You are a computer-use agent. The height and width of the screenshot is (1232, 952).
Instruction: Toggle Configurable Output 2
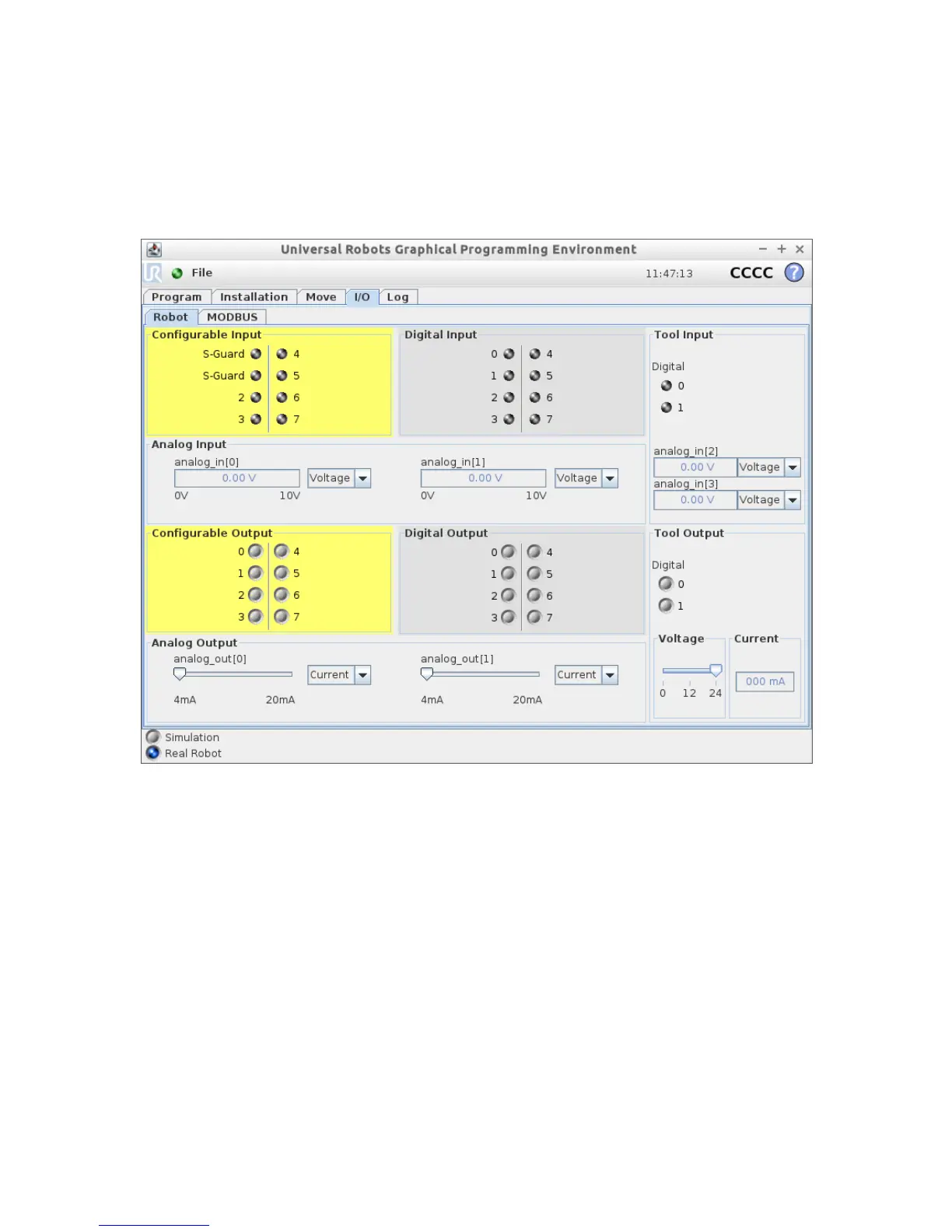pyautogui.click(x=255, y=595)
